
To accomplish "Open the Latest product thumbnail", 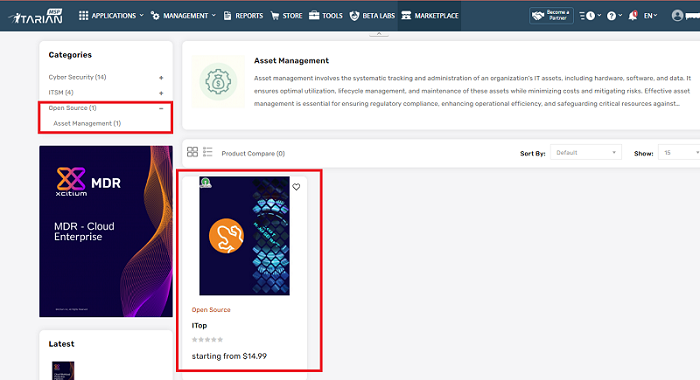I will pos(63,371).
